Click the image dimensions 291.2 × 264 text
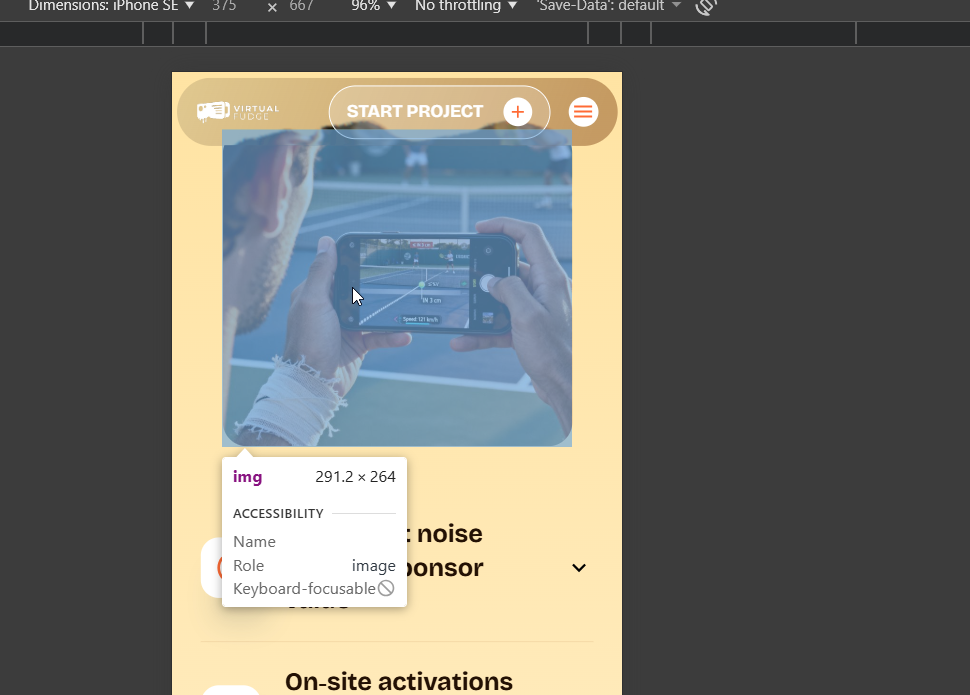970x695 pixels. click(355, 477)
